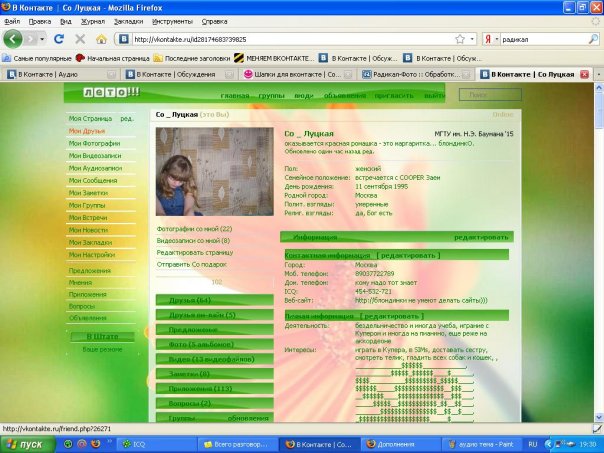Click the green Back navigation arrow
604x453 pixels.
(13, 39)
